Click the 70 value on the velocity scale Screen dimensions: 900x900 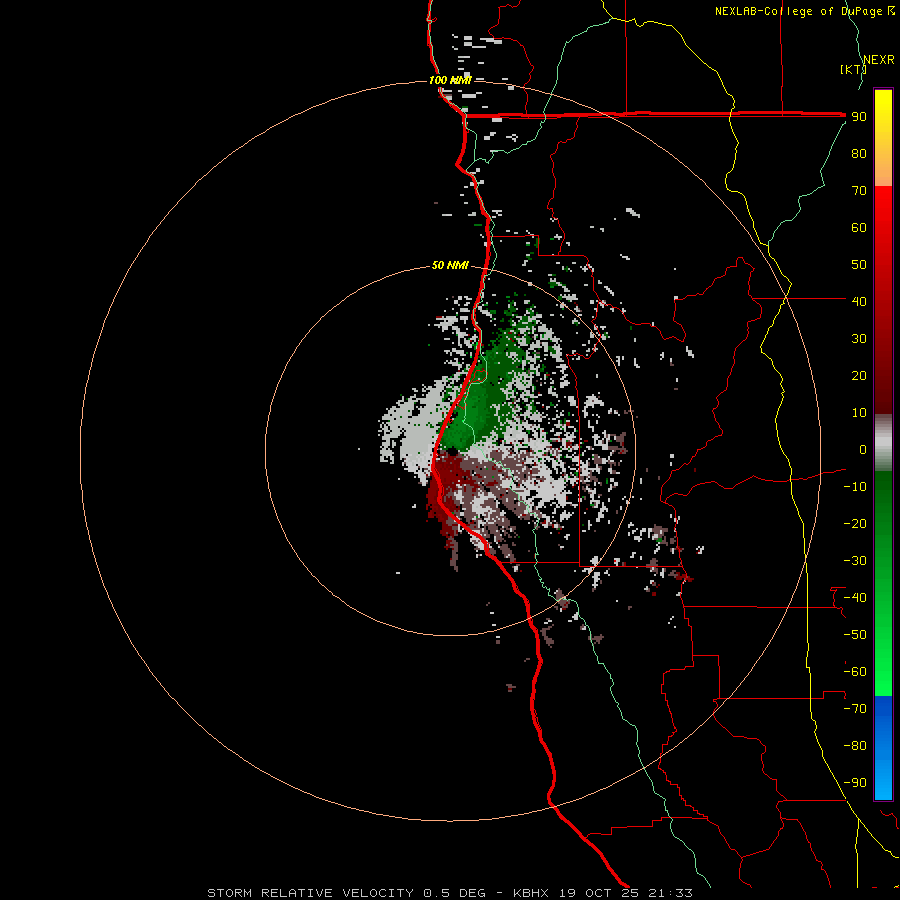[859, 191]
